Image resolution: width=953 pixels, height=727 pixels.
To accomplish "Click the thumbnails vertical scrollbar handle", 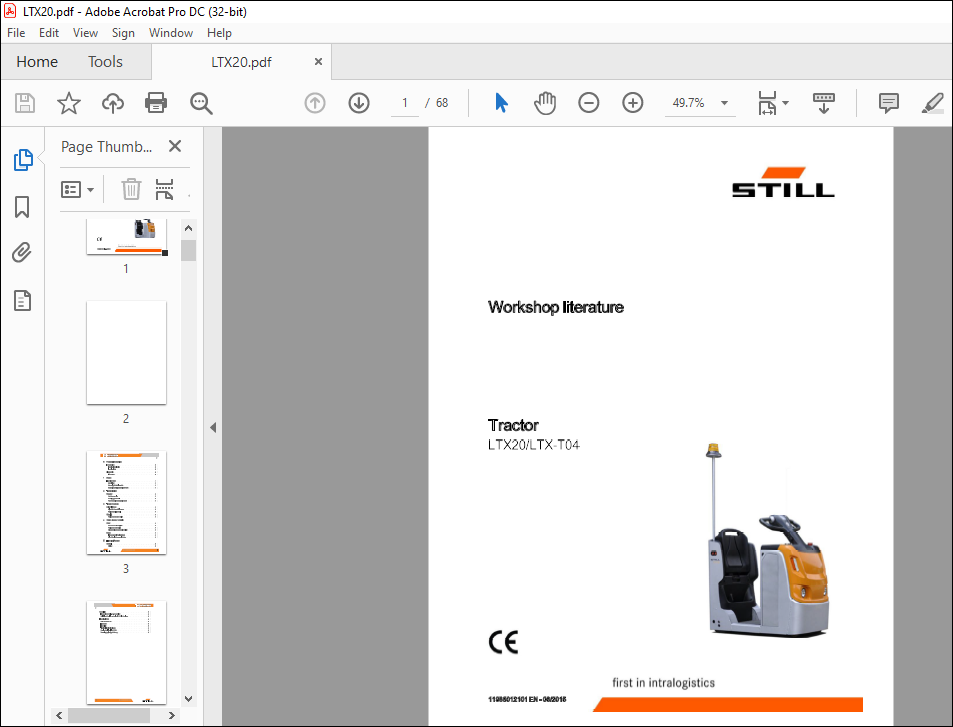I will point(188,250).
